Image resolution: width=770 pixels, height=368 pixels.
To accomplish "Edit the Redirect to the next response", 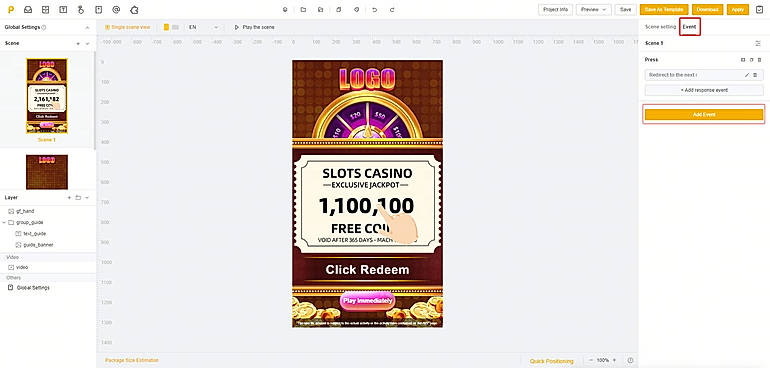I will pyautogui.click(x=747, y=75).
